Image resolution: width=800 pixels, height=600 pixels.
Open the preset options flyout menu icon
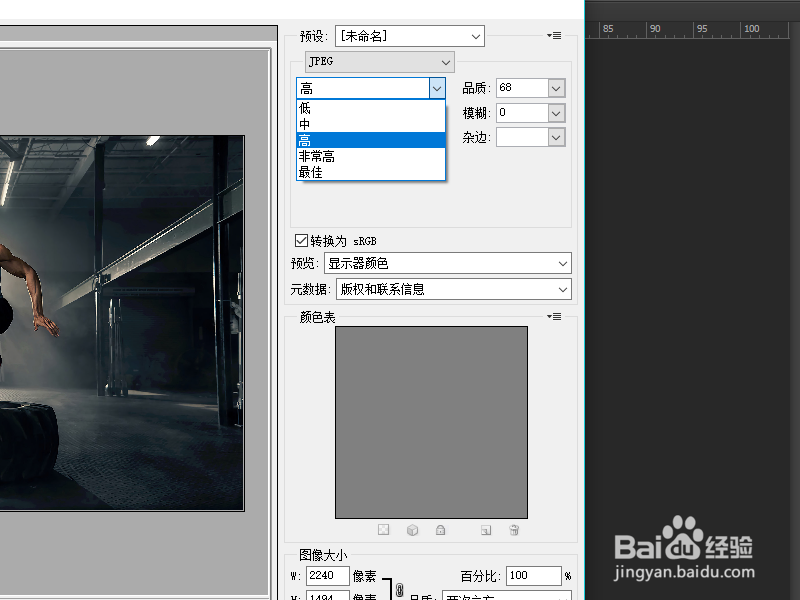tap(554, 36)
